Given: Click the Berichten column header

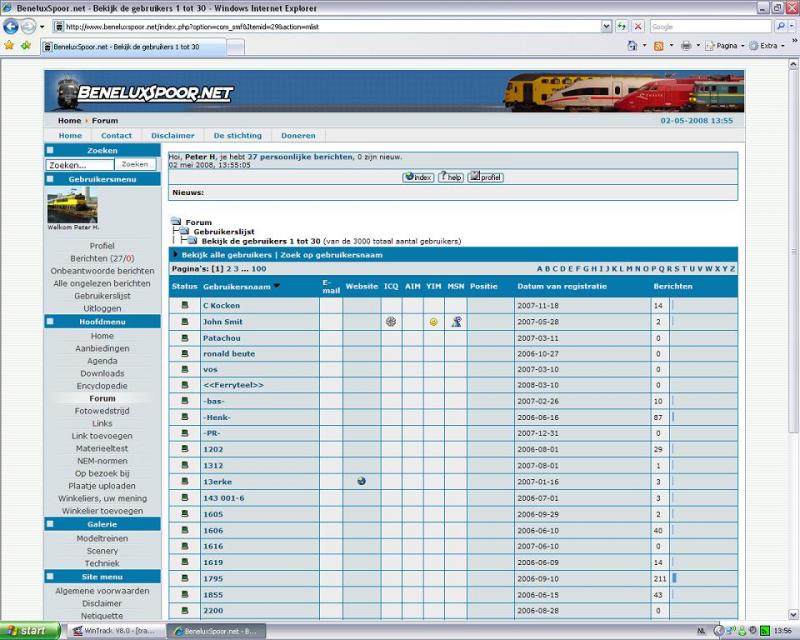Looking at the screenshot, I should tap(672, 286).
